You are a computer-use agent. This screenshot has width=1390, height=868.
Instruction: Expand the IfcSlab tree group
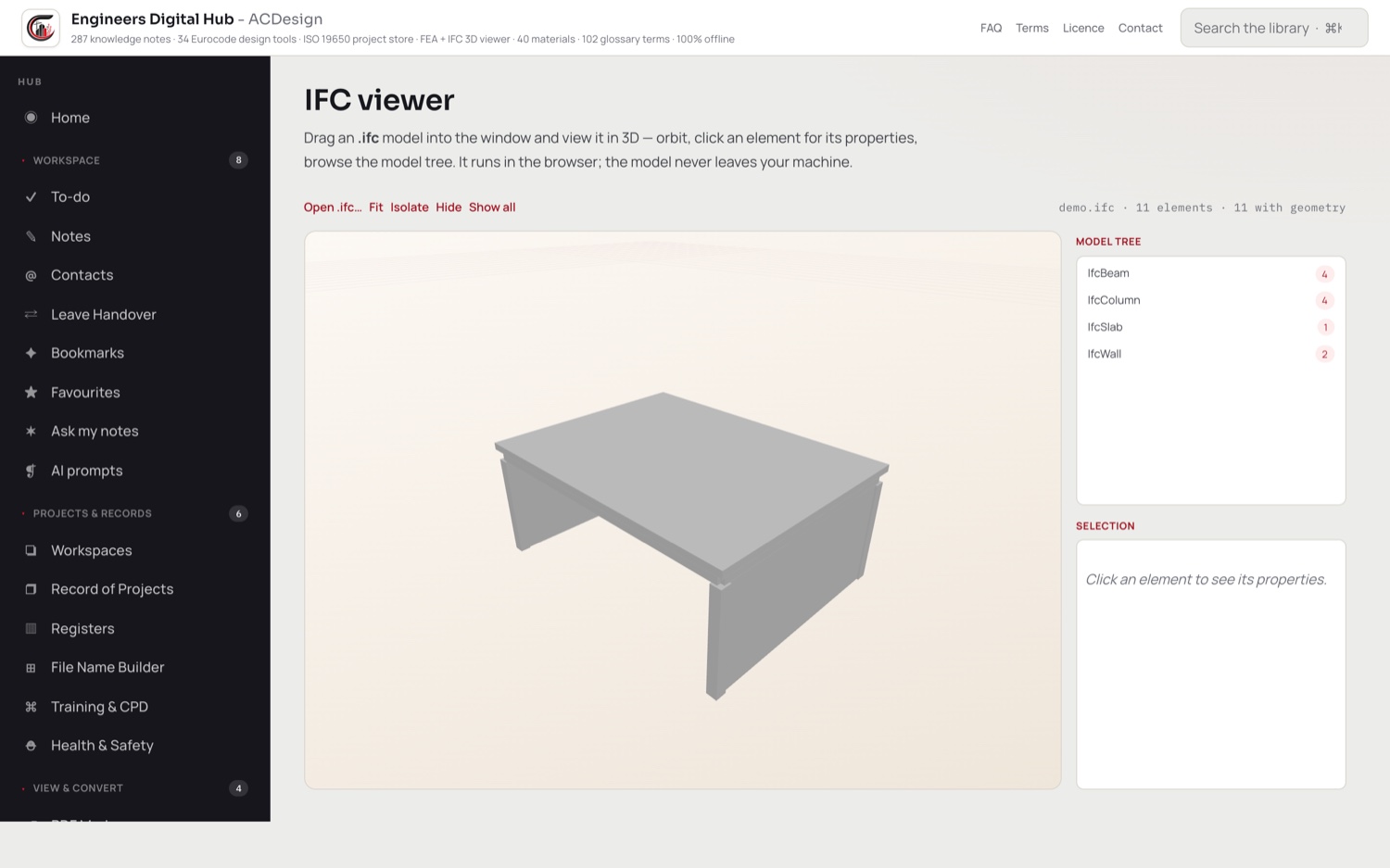point(1210,327)
